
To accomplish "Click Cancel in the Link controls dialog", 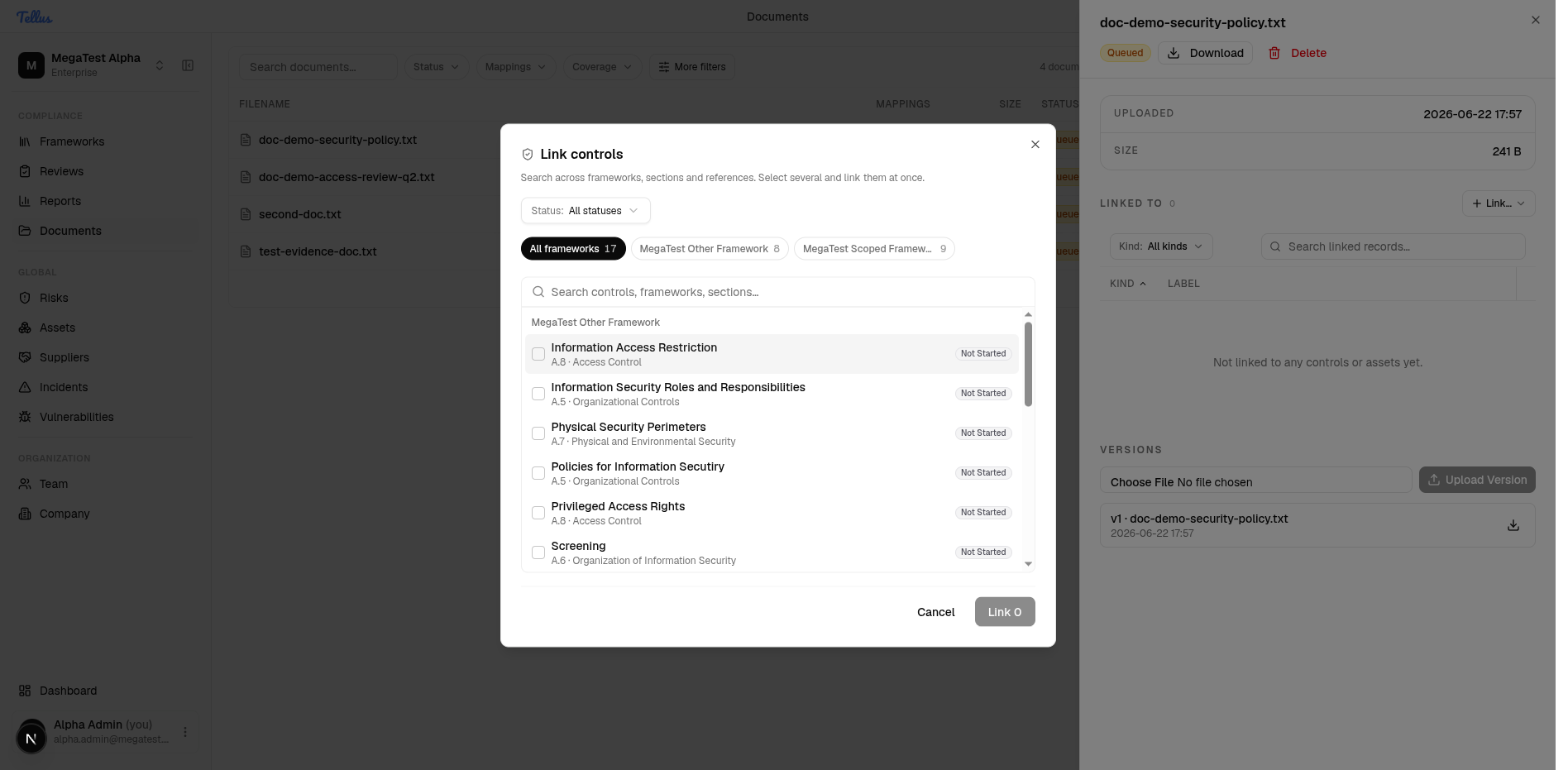I will pyautogui.click(x=936, y=612).
